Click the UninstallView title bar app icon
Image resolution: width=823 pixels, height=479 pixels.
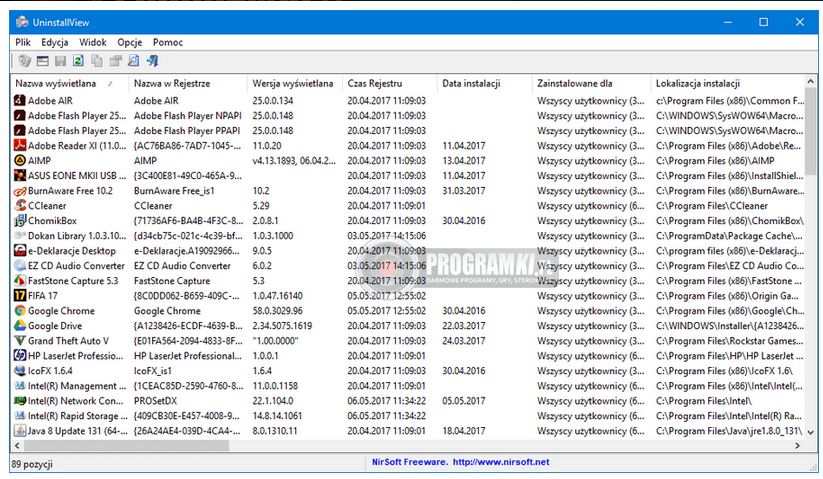[22, 22]
